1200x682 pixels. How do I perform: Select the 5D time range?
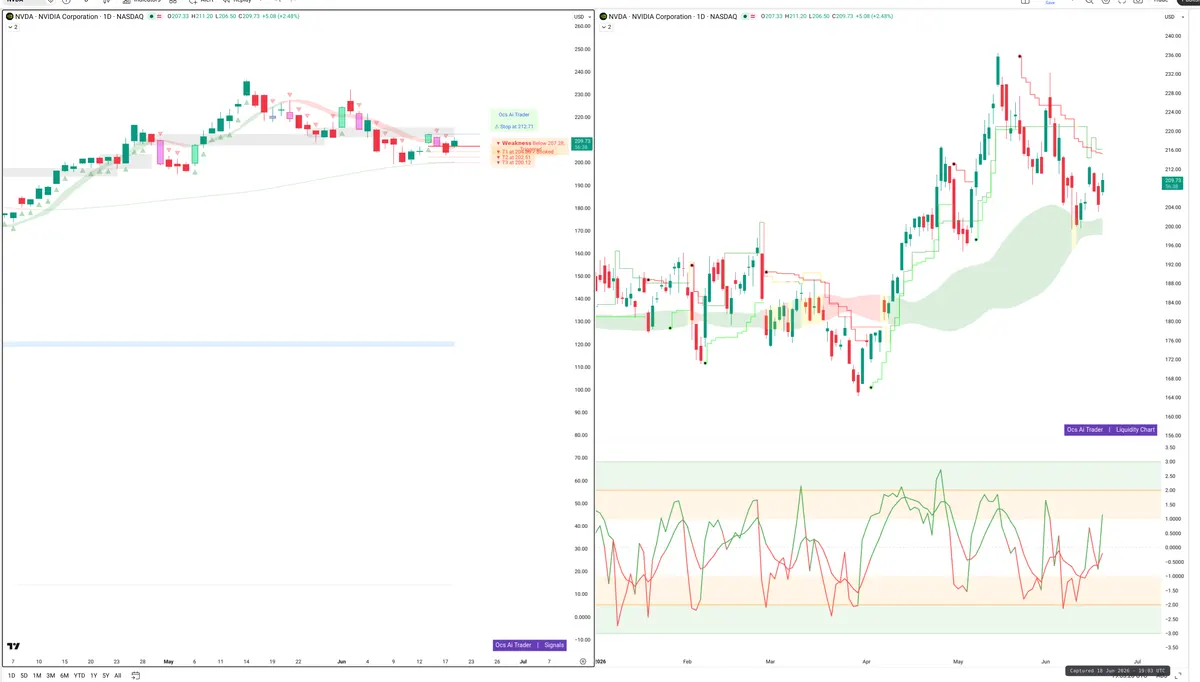point(25,676)
